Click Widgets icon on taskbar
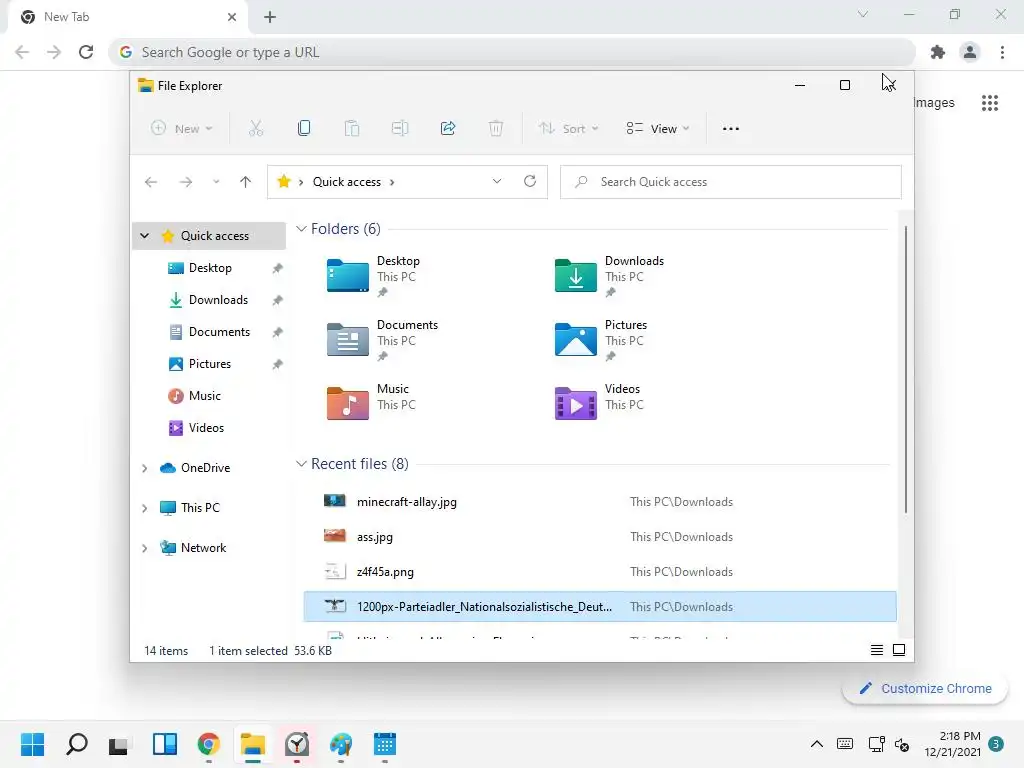The image size is (1024, 768). 165,744
